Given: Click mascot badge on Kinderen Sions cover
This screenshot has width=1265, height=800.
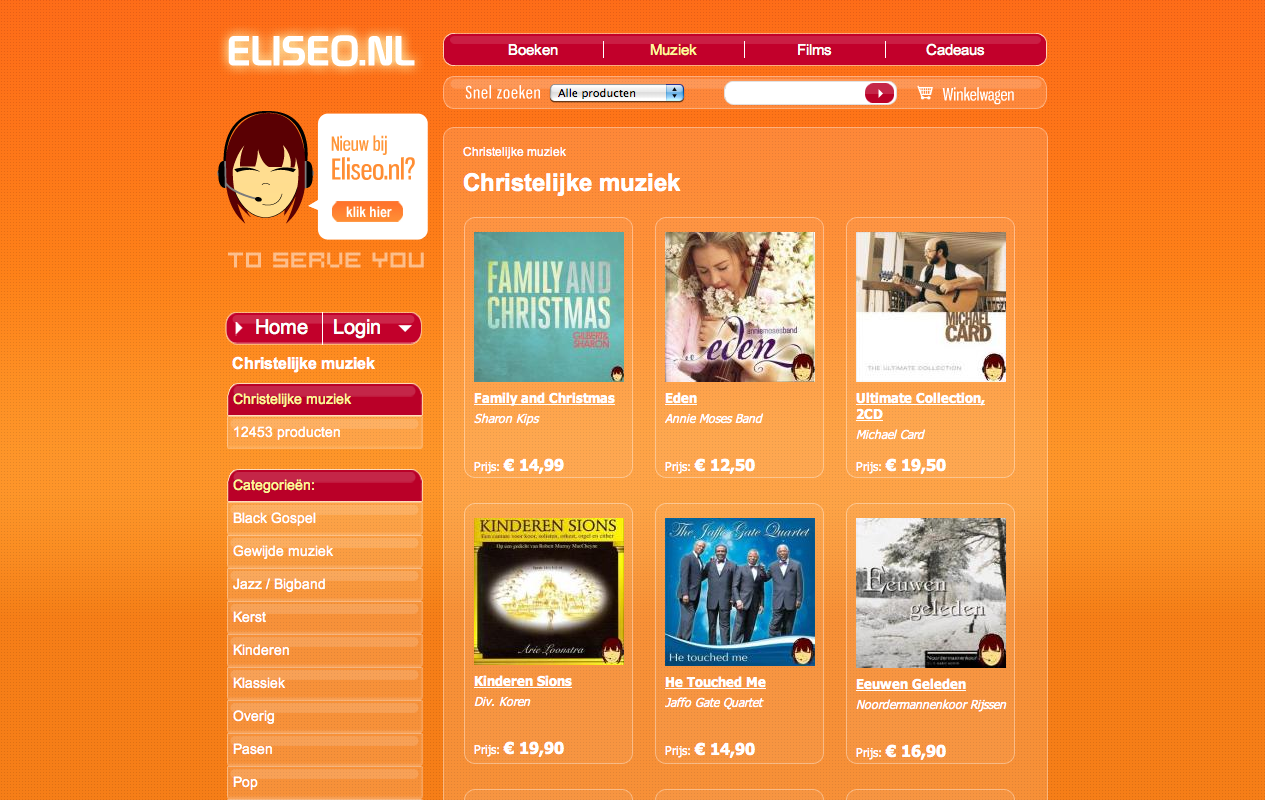Looking at the screenshot, I should (612, 651).
